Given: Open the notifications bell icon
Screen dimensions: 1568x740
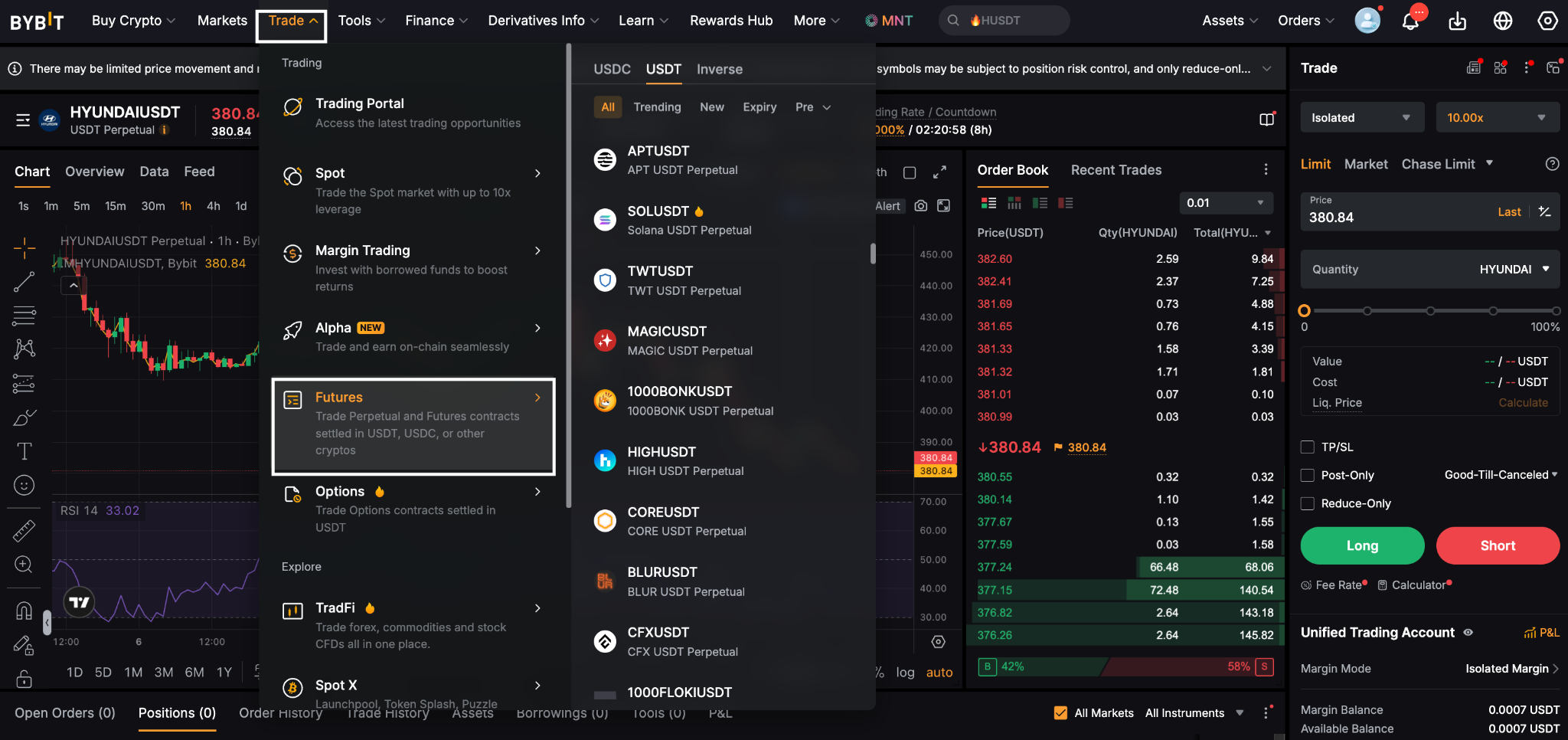Looking at the screenshot, I should [x=1410, y=21].
